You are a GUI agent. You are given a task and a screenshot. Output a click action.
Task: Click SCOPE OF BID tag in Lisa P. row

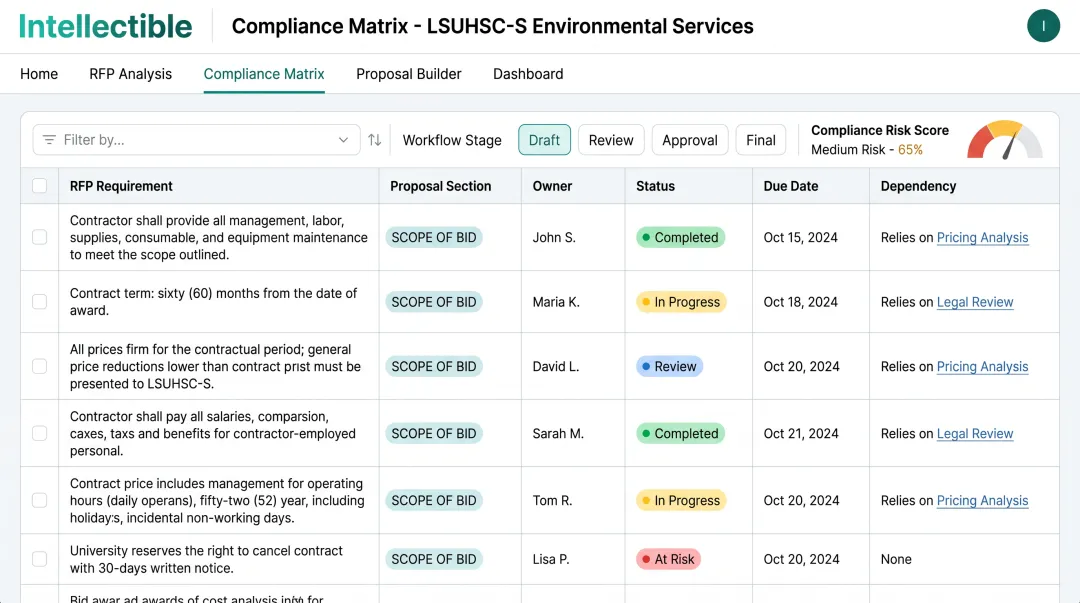(x=434, y=559)
